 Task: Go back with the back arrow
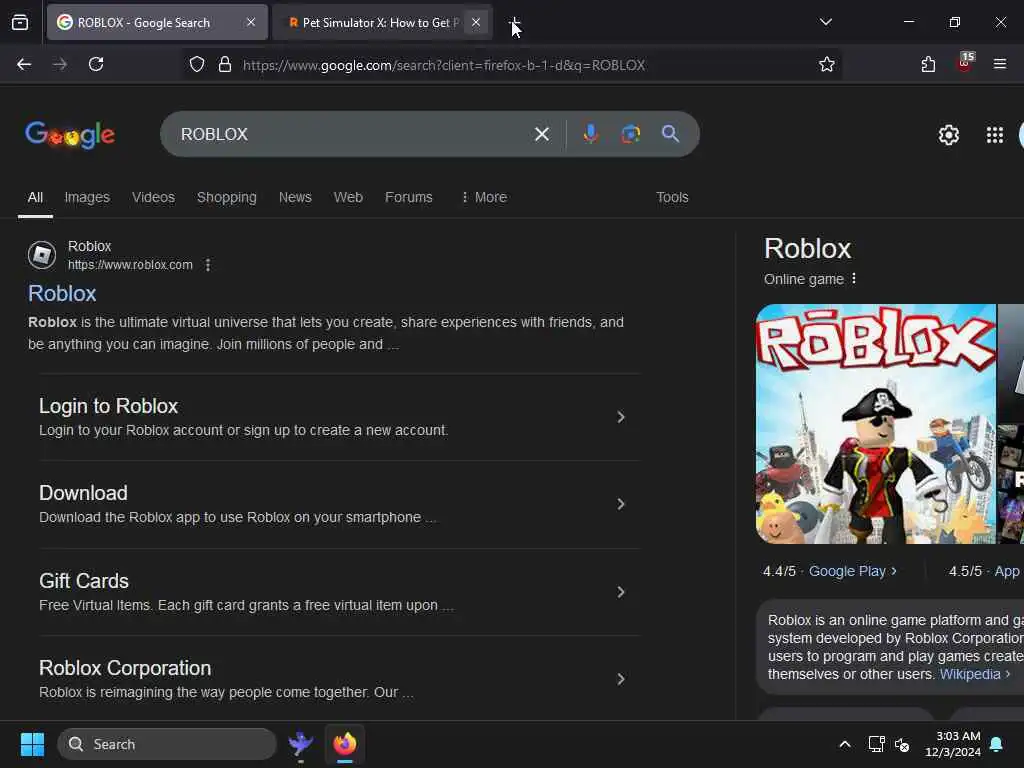24,64
